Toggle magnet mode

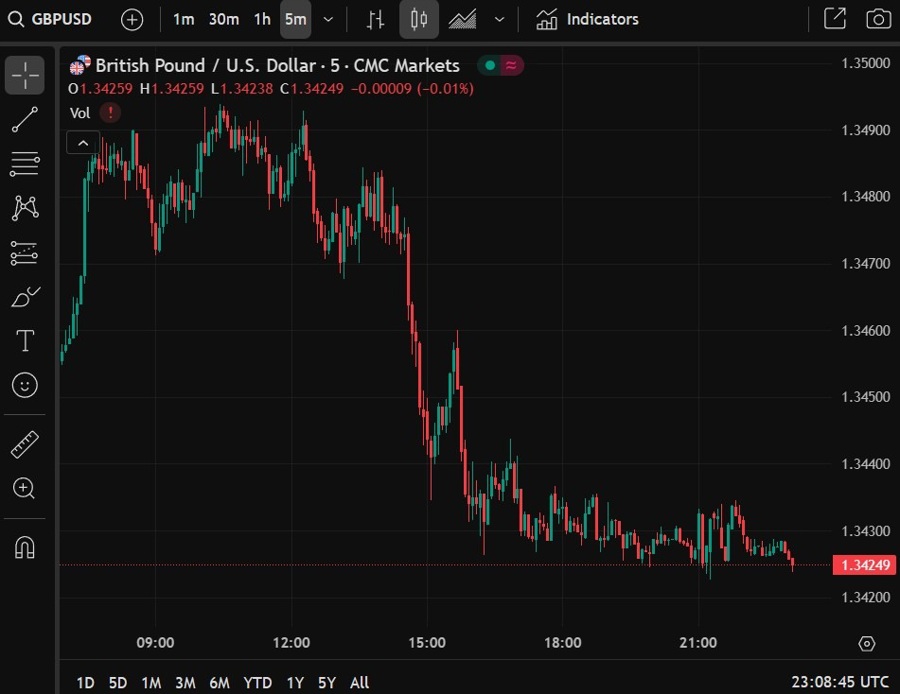25,547
